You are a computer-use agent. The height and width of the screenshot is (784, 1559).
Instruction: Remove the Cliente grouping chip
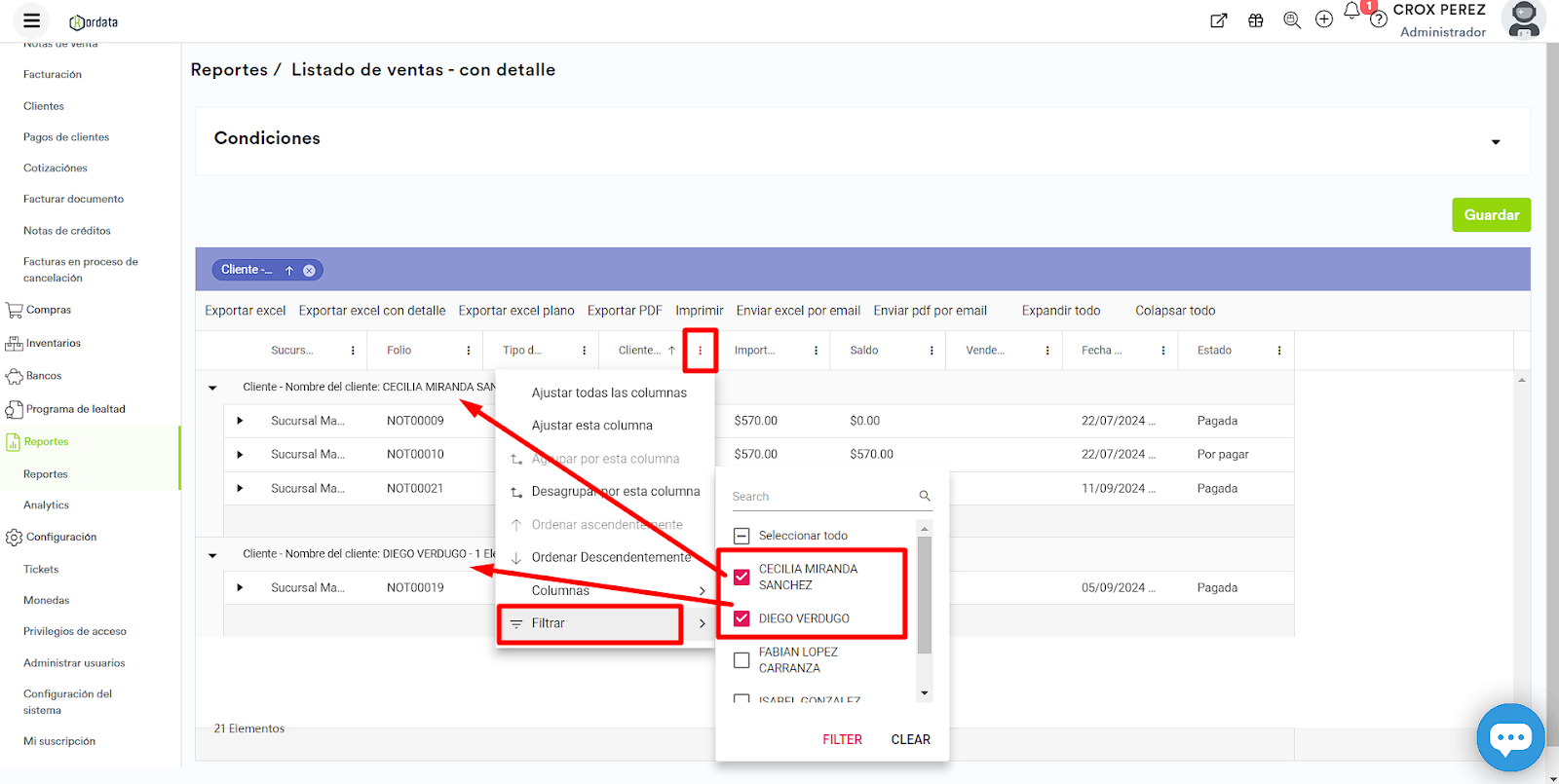pos(309,271)
